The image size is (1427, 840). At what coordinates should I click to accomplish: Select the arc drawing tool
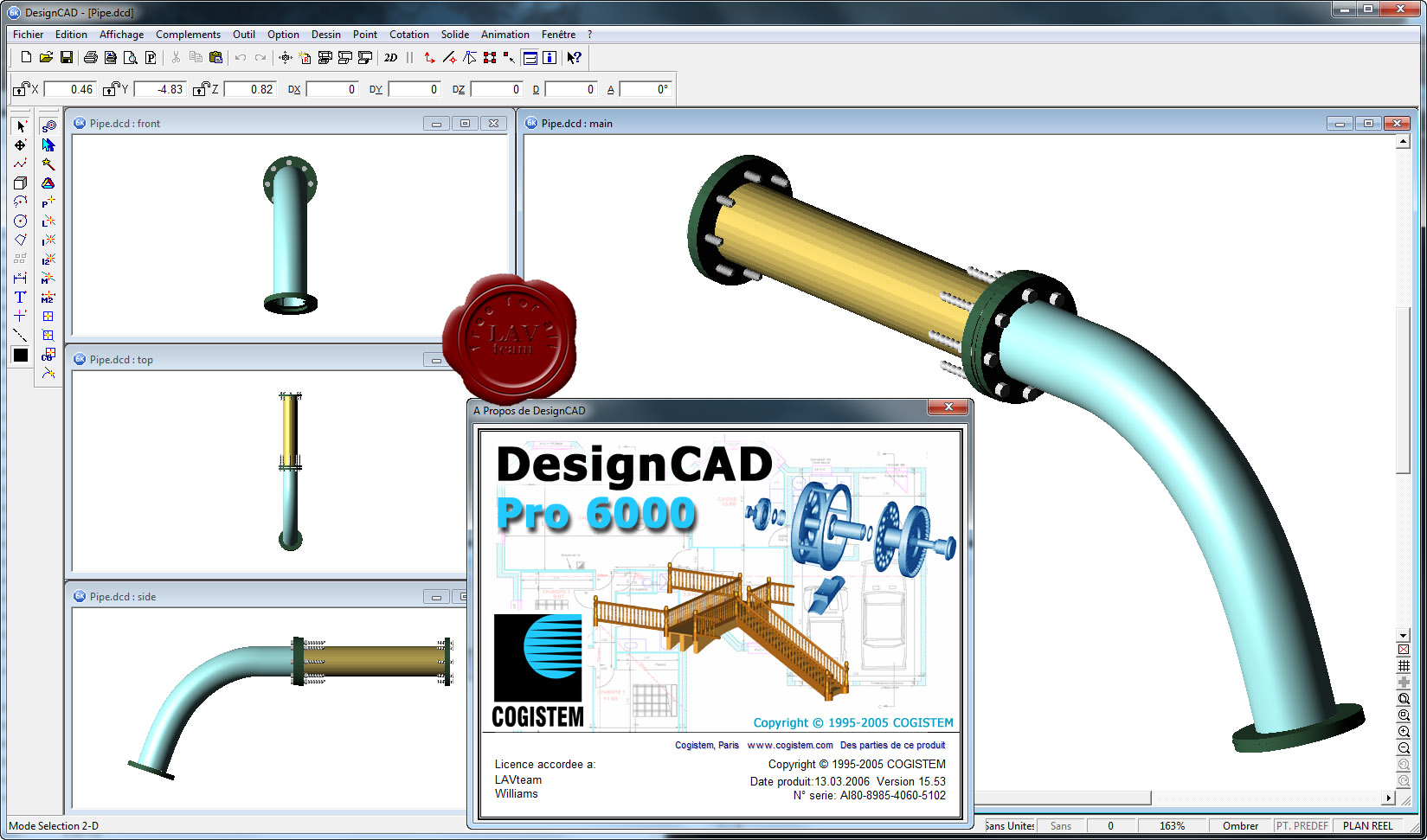pyautogui.click(x=21, y=202)
